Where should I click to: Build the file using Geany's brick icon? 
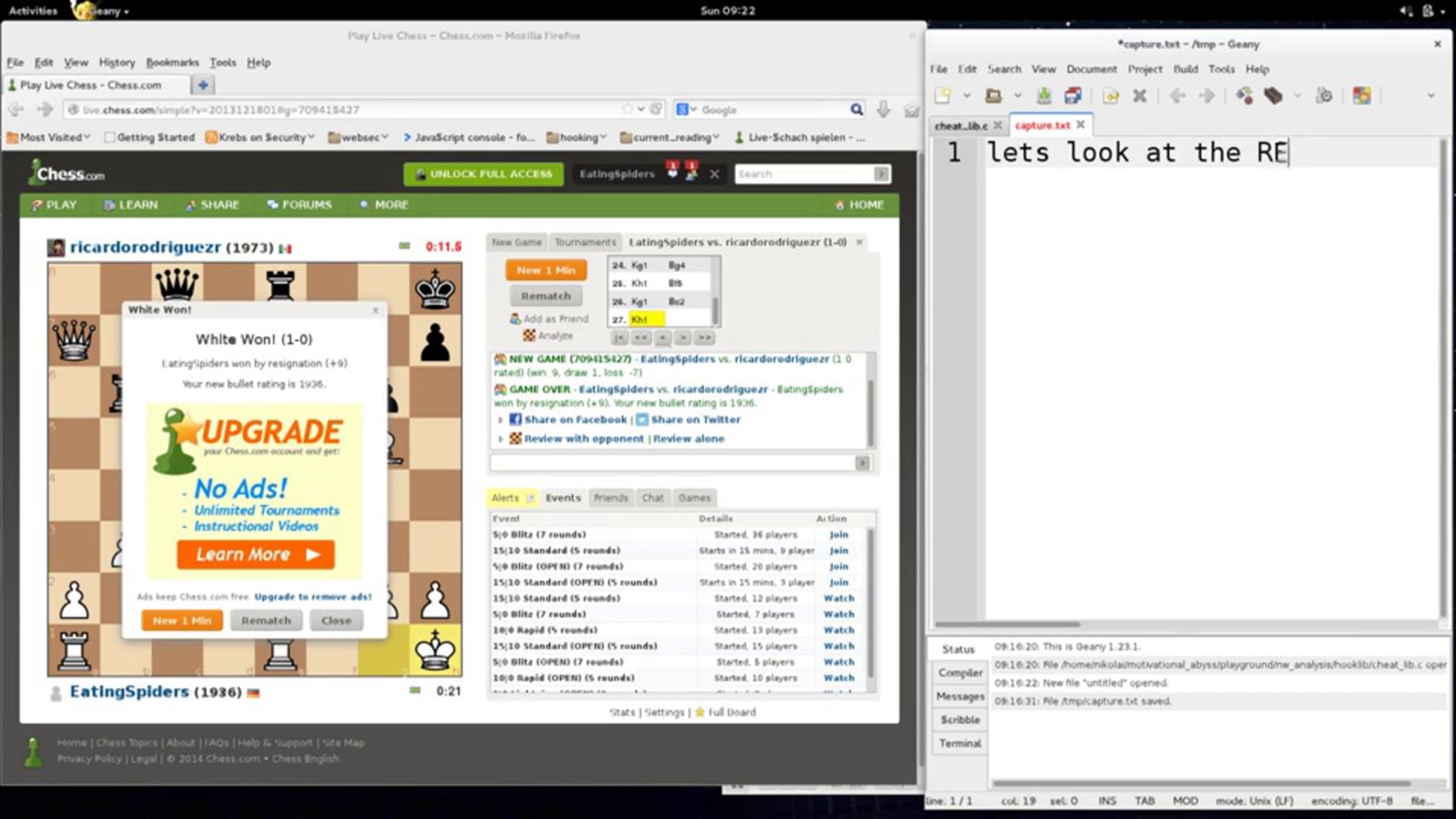click(1273, 95)
